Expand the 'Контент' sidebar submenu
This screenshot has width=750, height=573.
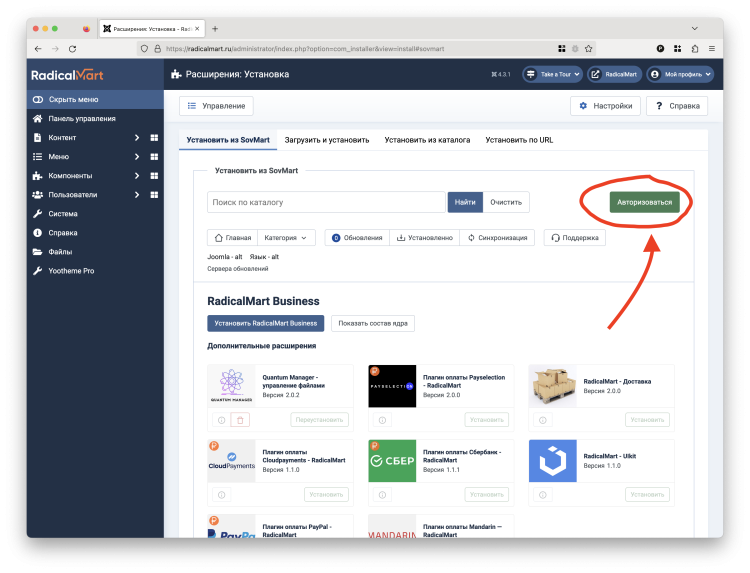[136, 138]
